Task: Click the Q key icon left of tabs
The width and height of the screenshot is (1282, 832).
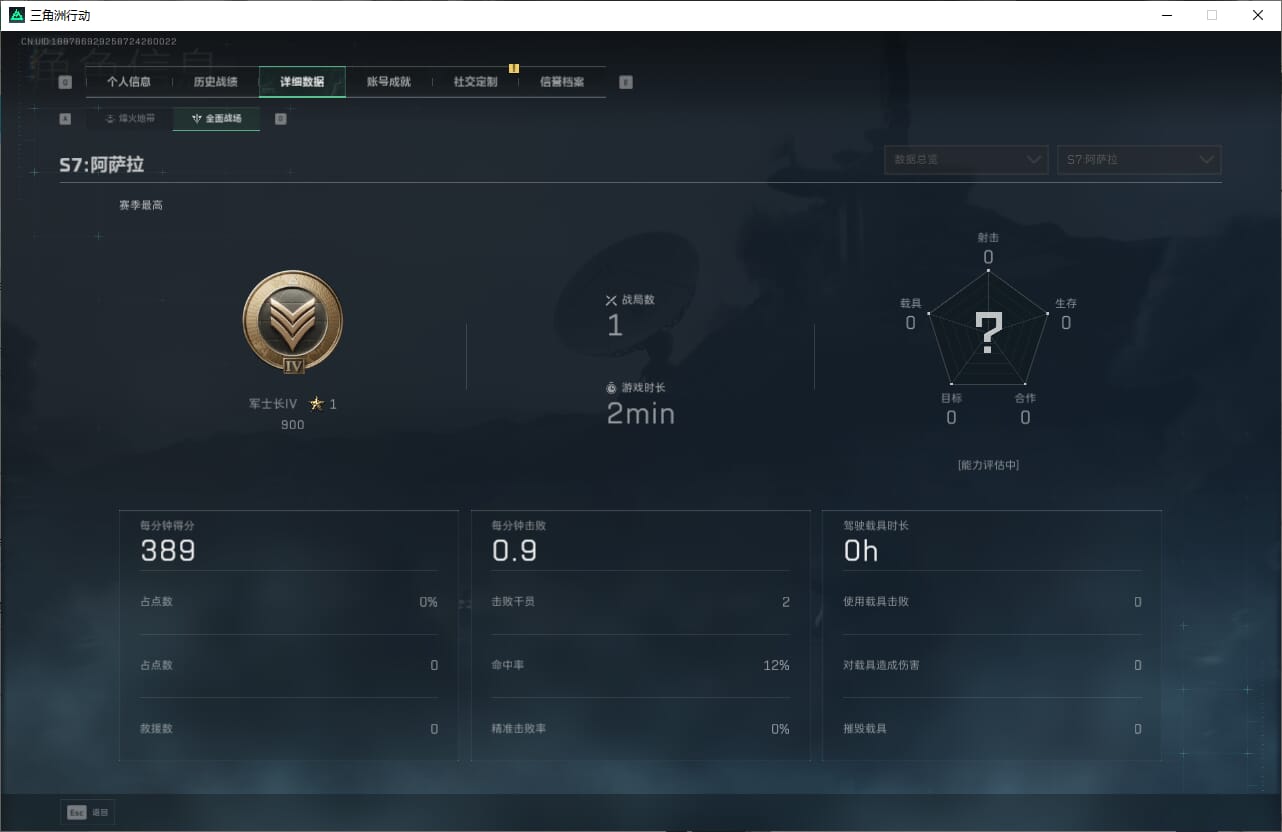Action: (x=65, y=82)
